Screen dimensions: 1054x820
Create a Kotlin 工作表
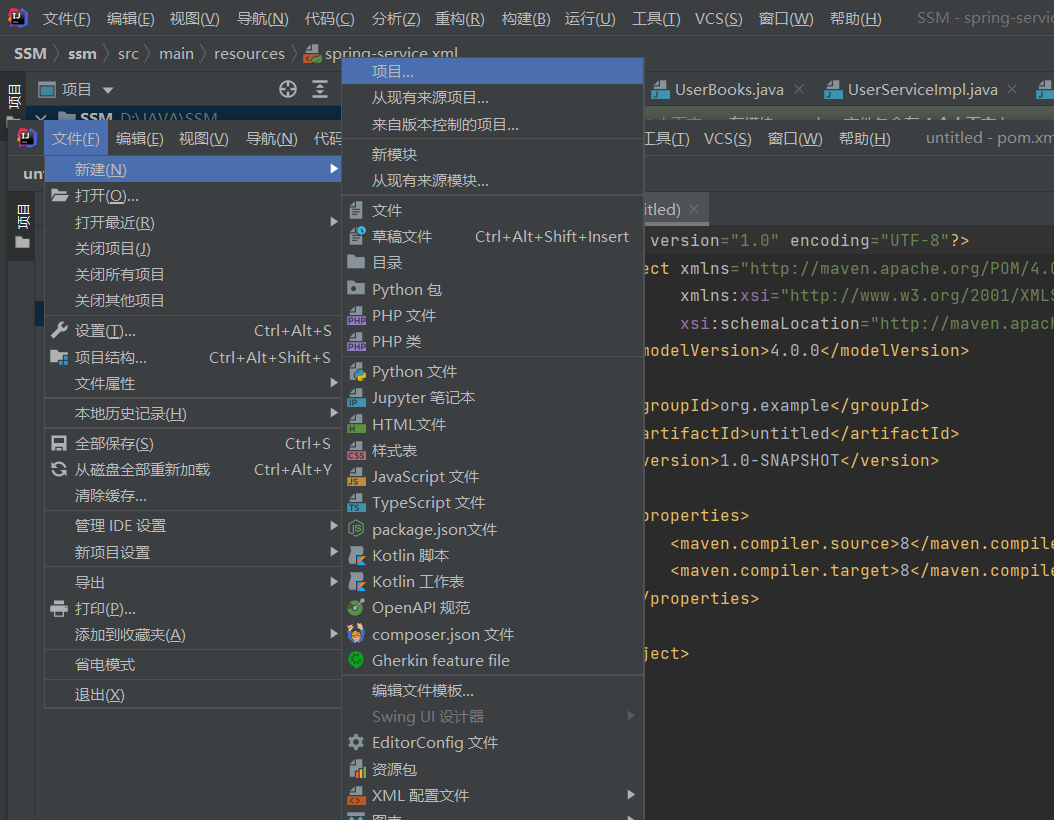493,582
